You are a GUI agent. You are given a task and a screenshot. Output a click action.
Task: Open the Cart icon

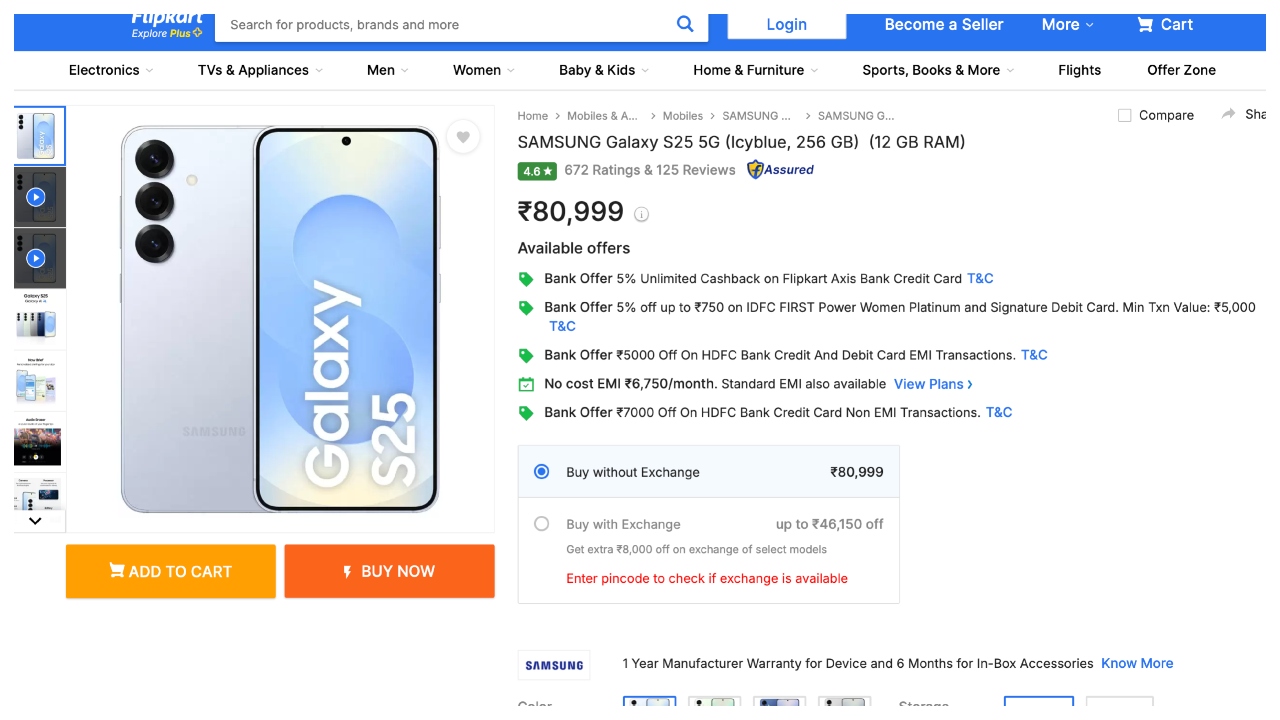pos(1145,25)
